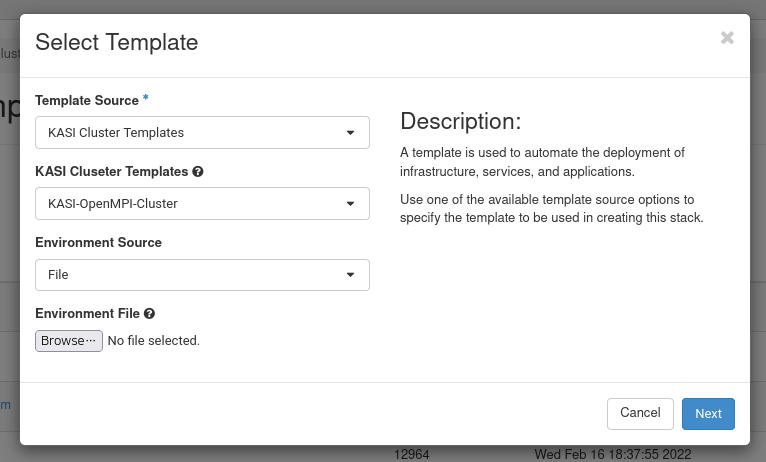Open the Environment Source dropdown

pyautogui.click(x=202, y=275)
